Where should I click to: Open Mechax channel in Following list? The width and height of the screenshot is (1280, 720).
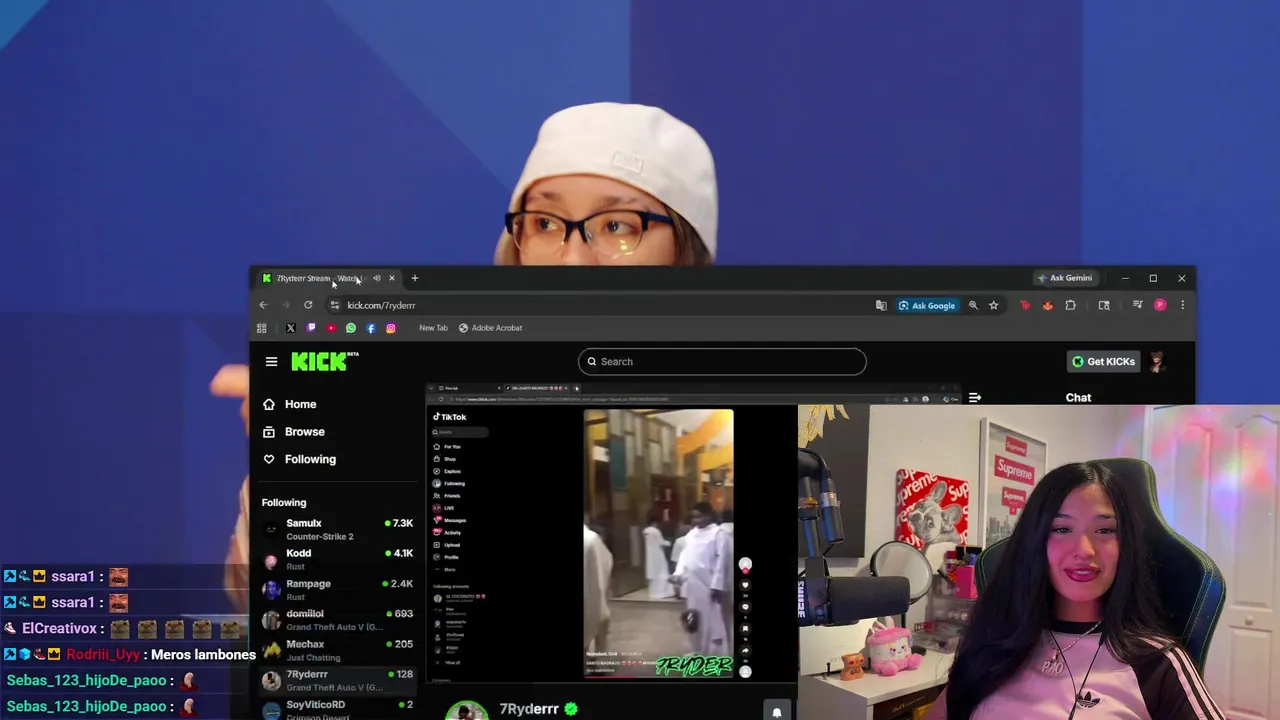coord(338,650)
